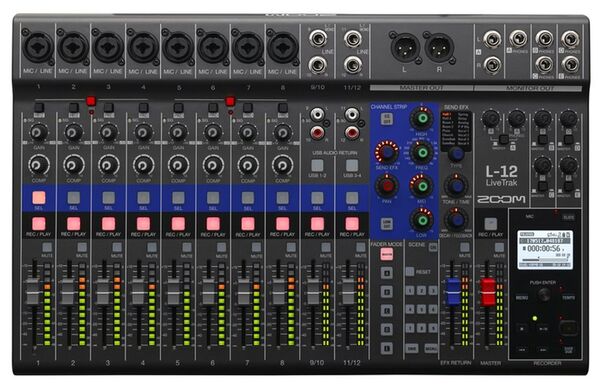Click the scene RECALL button

coord(431,348)
